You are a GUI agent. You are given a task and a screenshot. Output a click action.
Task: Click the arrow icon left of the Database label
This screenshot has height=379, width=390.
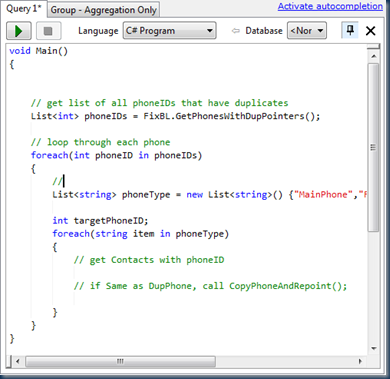pos(236,31)
